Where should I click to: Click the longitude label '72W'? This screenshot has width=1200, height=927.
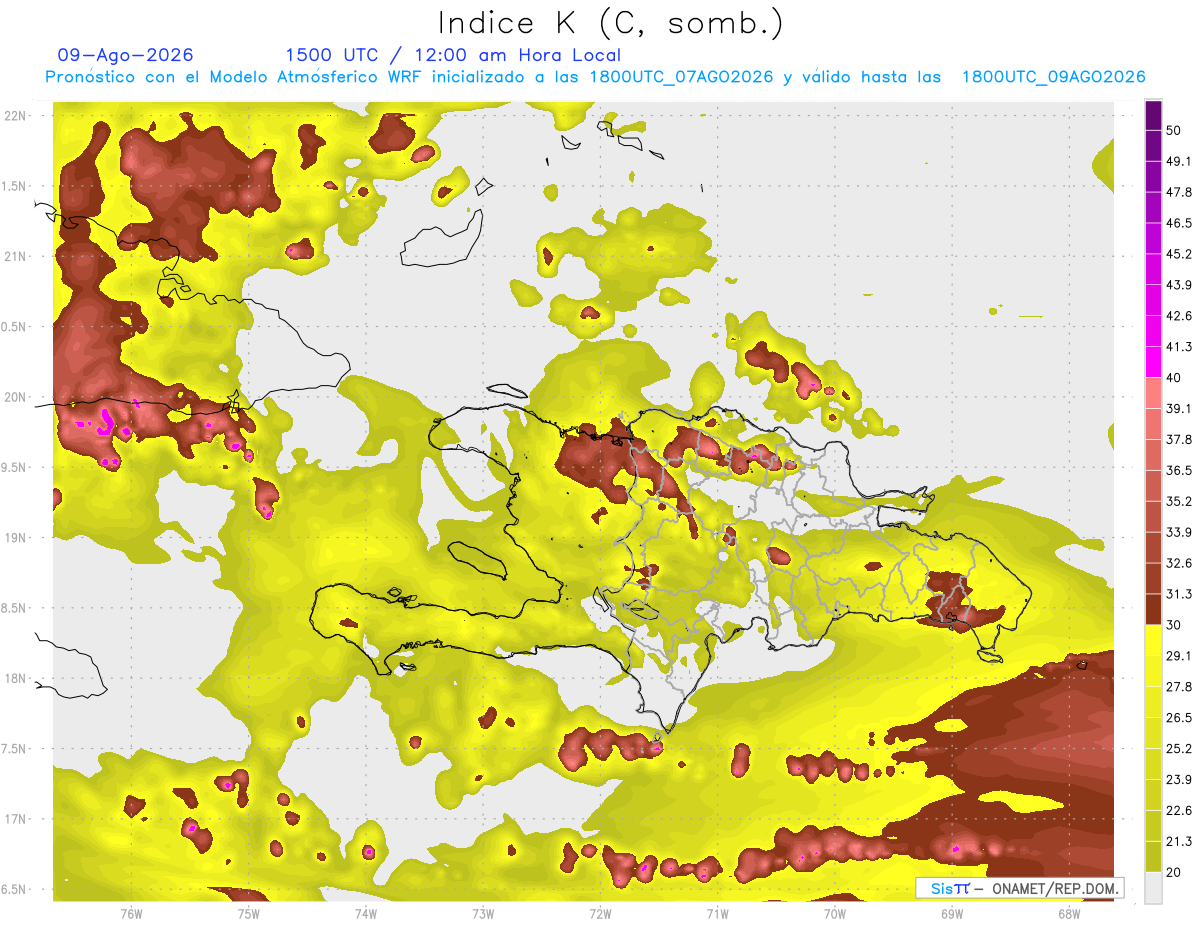point(600,913)
